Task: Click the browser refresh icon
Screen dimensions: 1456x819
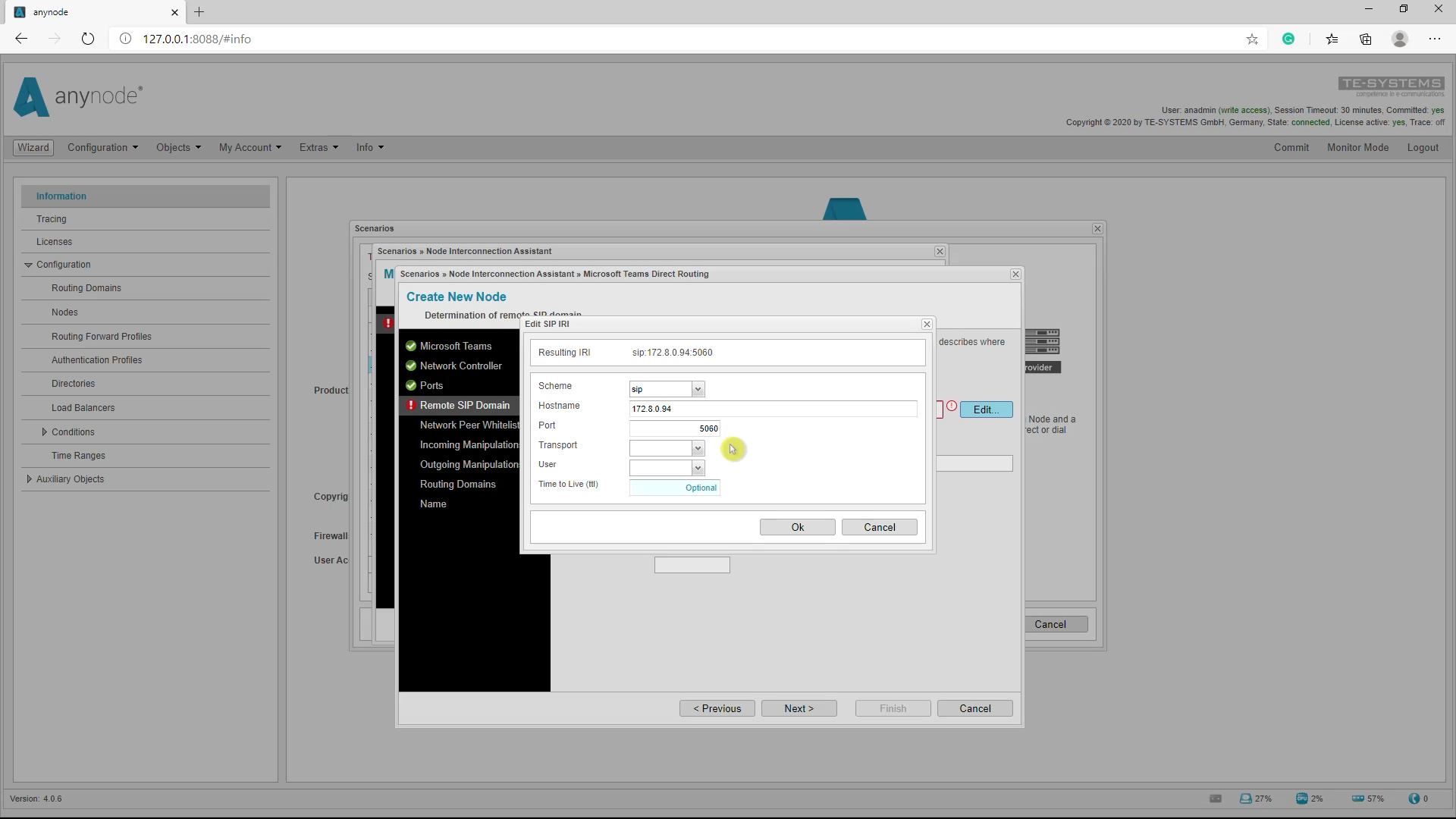Action: tap(88, 39)
